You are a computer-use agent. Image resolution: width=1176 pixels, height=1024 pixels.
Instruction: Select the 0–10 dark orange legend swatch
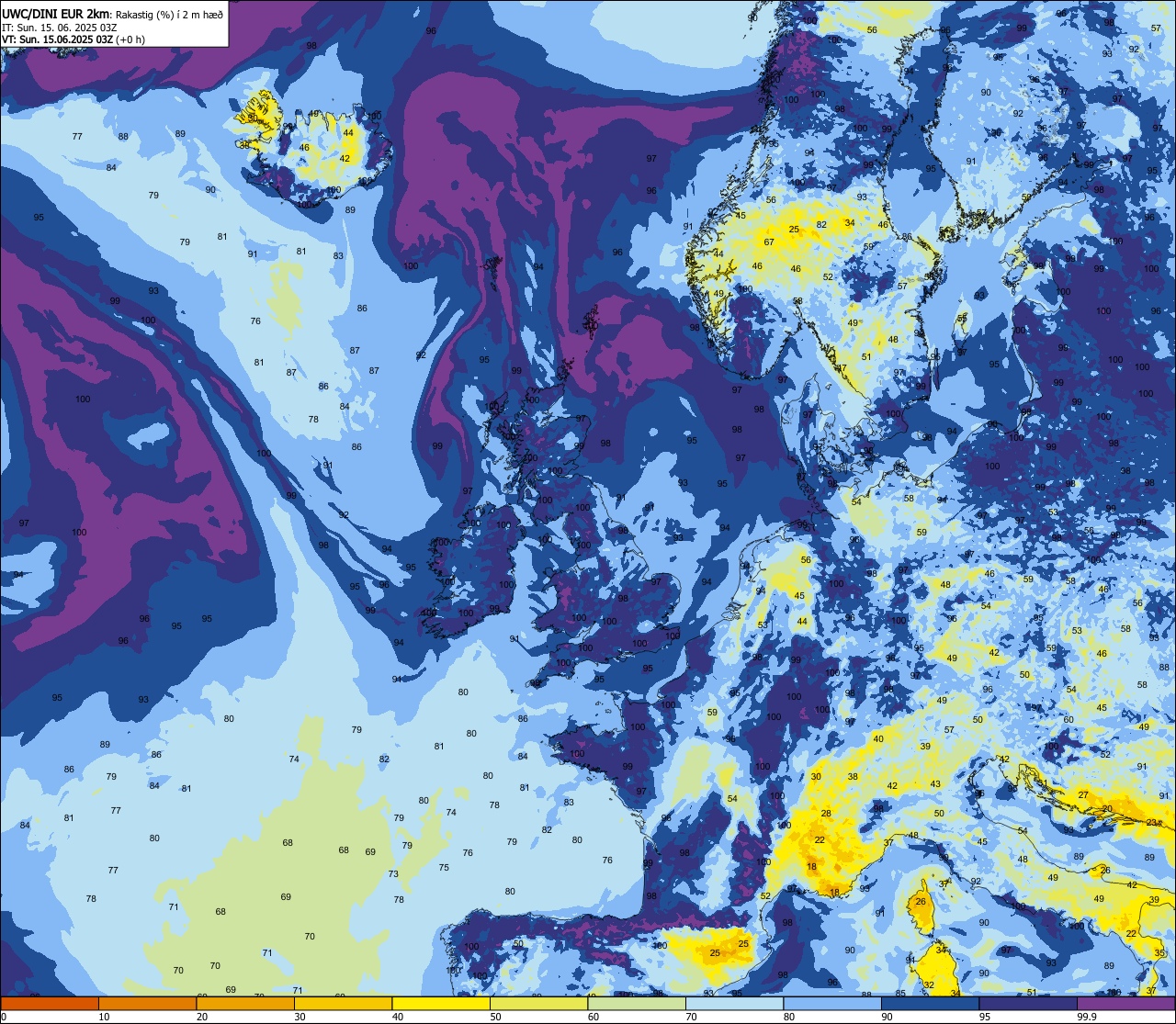(50, 1003)
